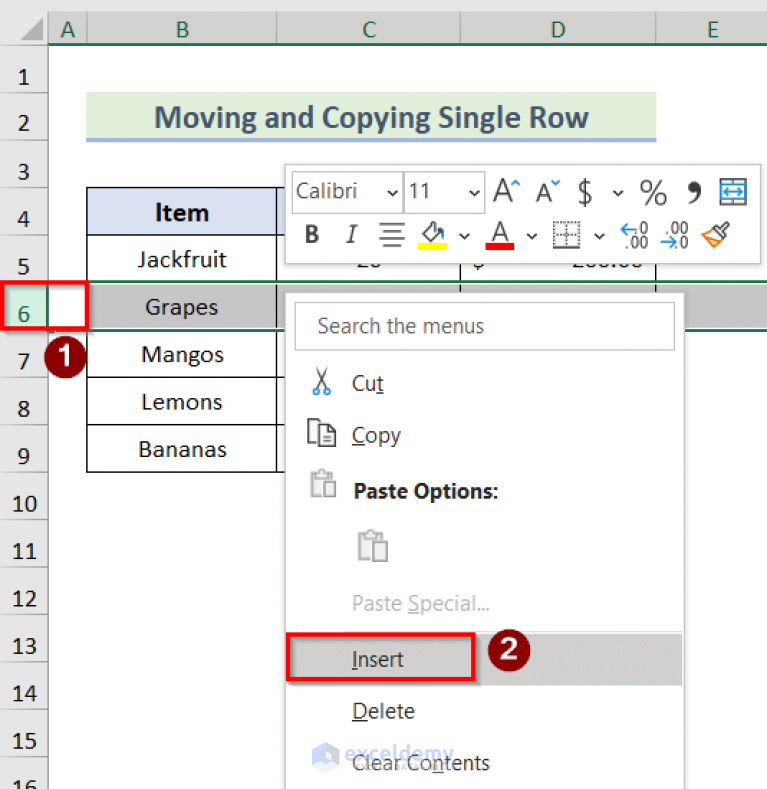The image size is (767, 789).
Task: Choose Insert from the context menu
Action: click(378, 659)
